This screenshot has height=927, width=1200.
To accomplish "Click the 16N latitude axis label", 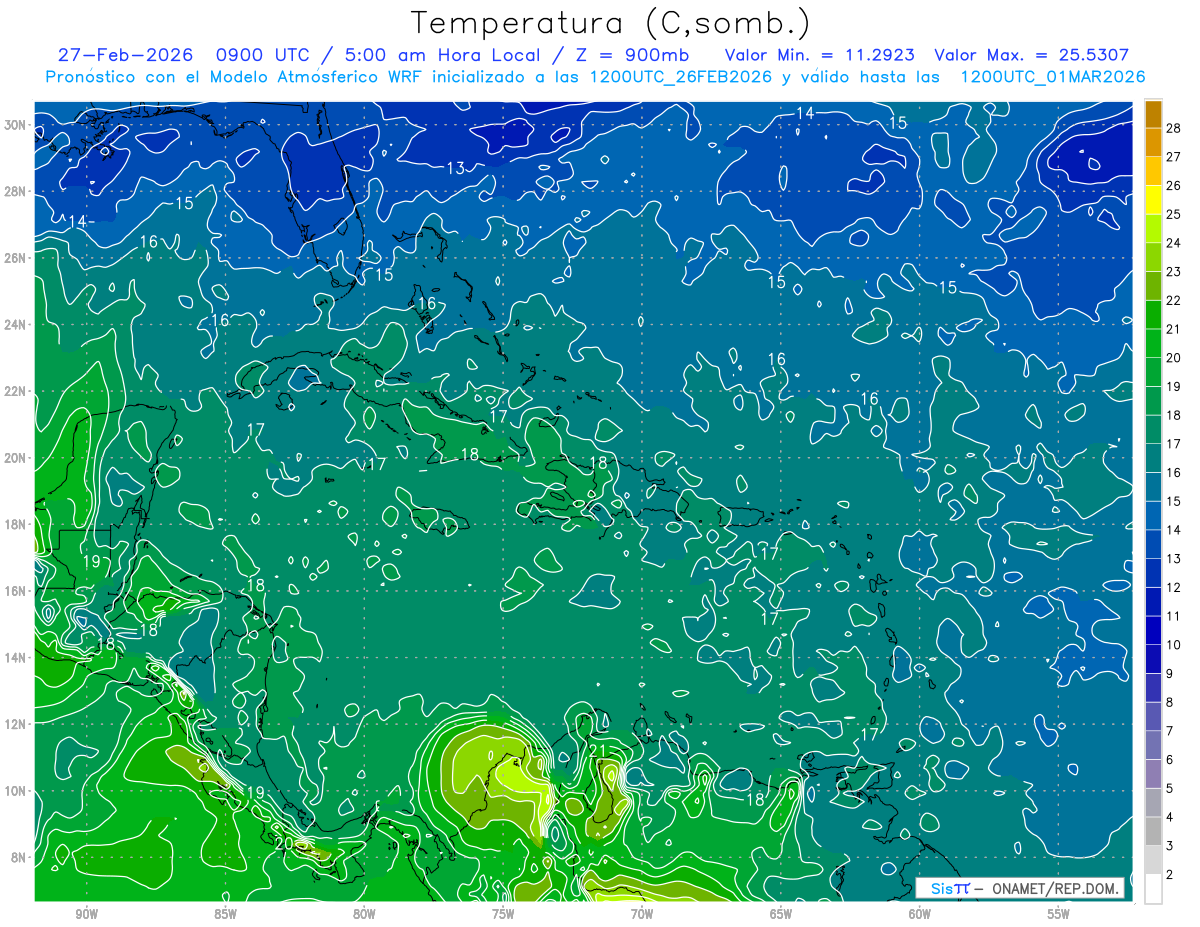I will 15,591.
